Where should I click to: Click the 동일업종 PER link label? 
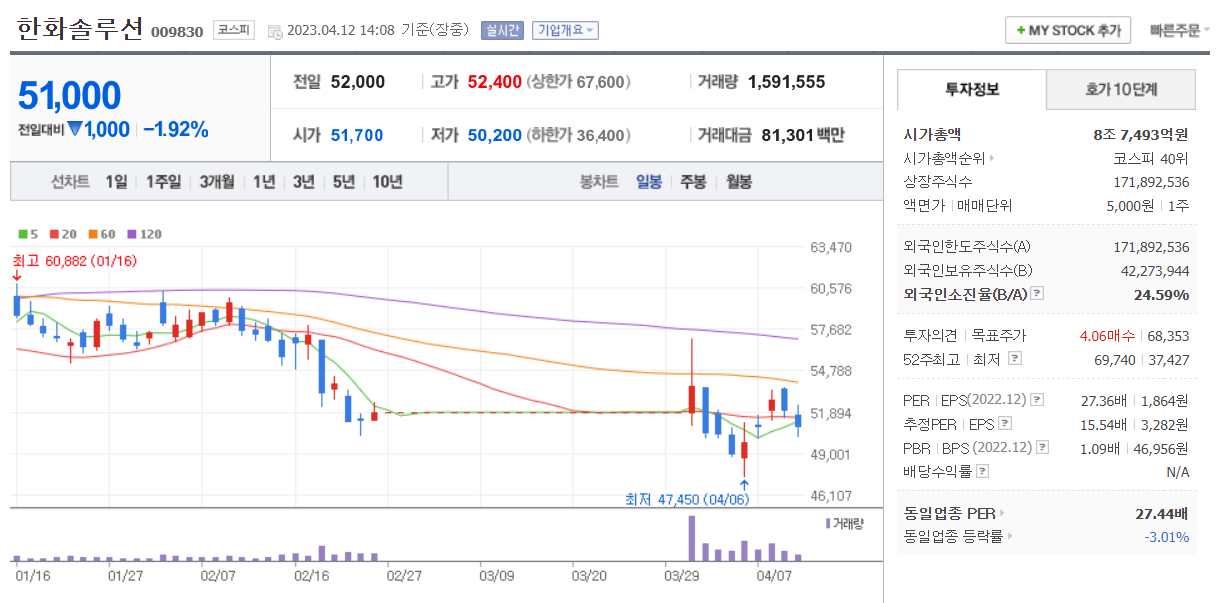[x=949, y=513]
